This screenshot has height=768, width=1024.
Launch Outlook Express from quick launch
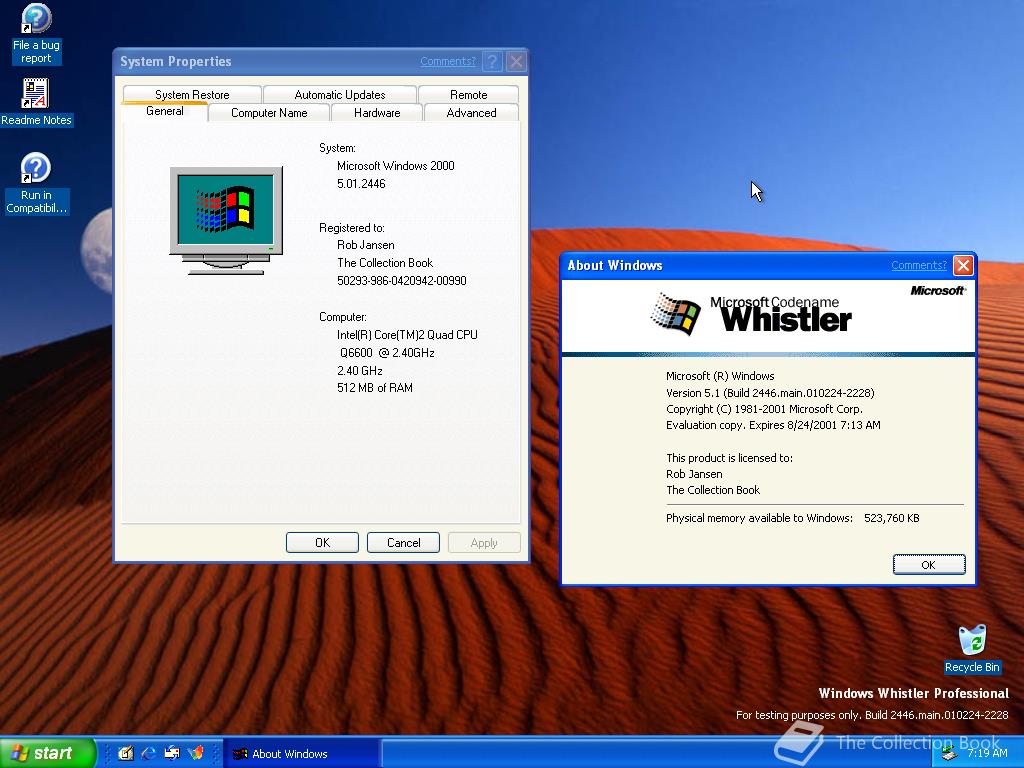tap(172, 753)
